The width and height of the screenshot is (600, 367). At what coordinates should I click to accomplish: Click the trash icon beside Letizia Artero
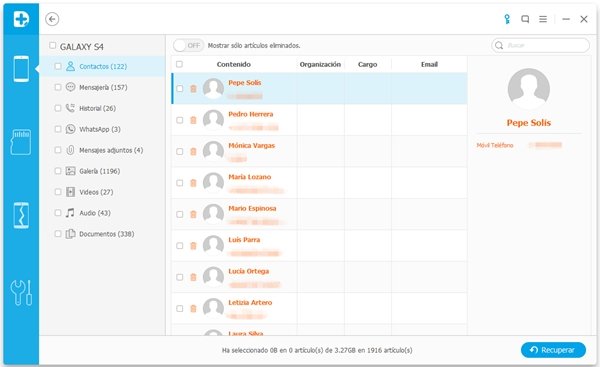[193, 308]
